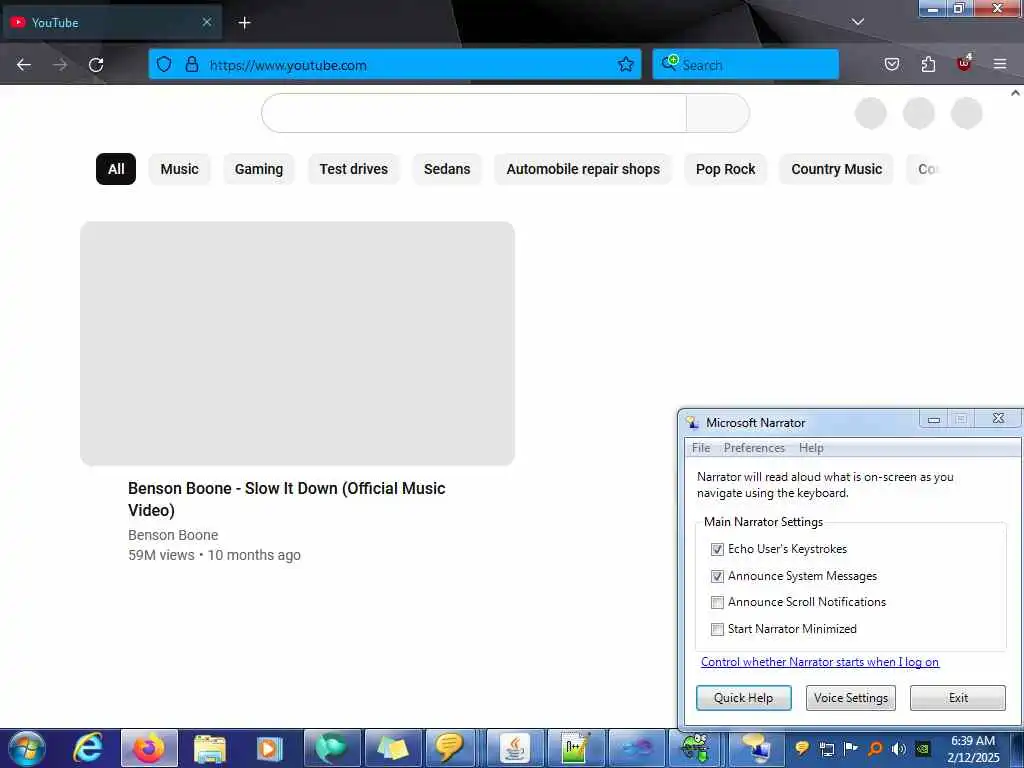Image resolution: width=1024 pixels, height=768 pixels.
Task: Enable Announce Scroll Notifications checkbox
Action: tap(717, 602)
